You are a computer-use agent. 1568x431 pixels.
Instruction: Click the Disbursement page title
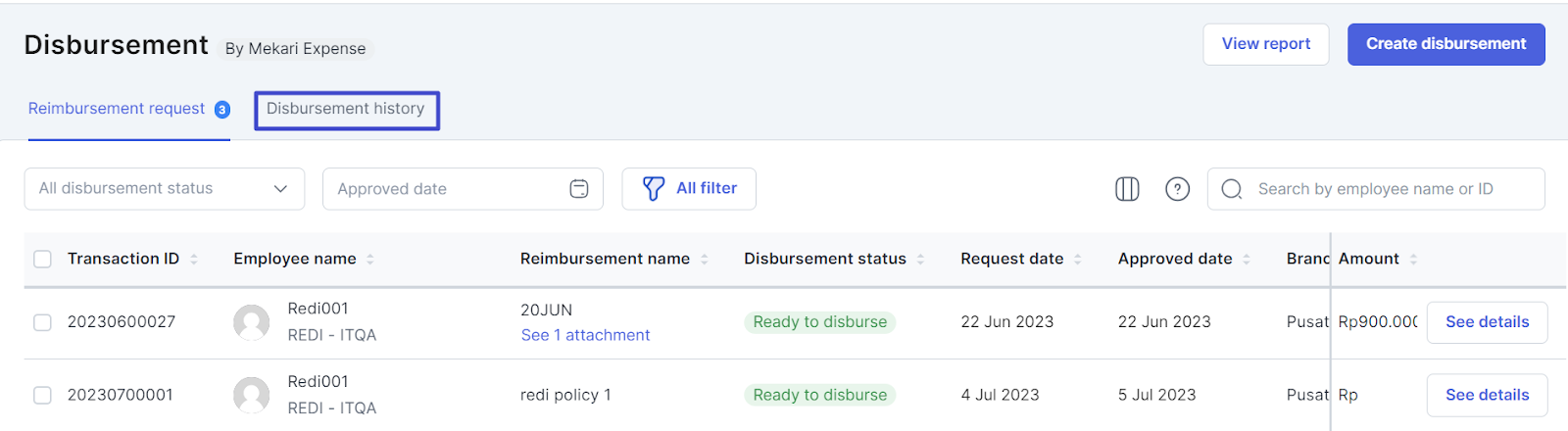coord(116,45)
